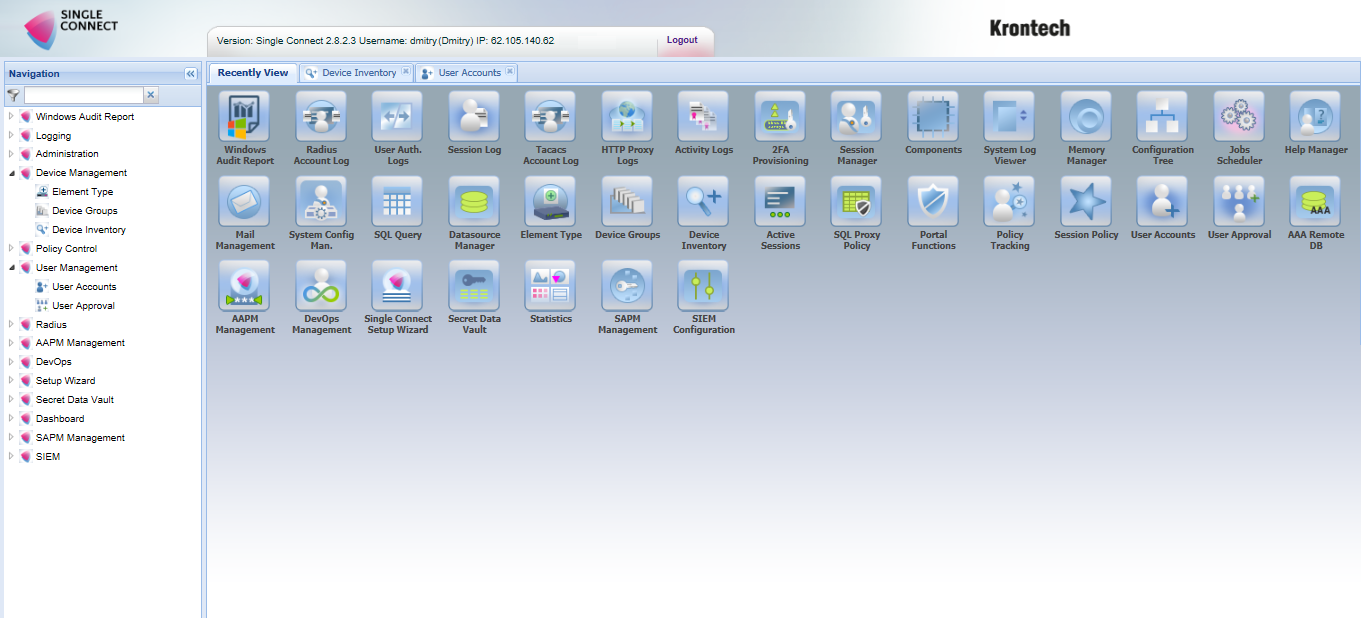Open the Session Log icon
Screen dimensions: 1362x619
click(x=474, y=117)
